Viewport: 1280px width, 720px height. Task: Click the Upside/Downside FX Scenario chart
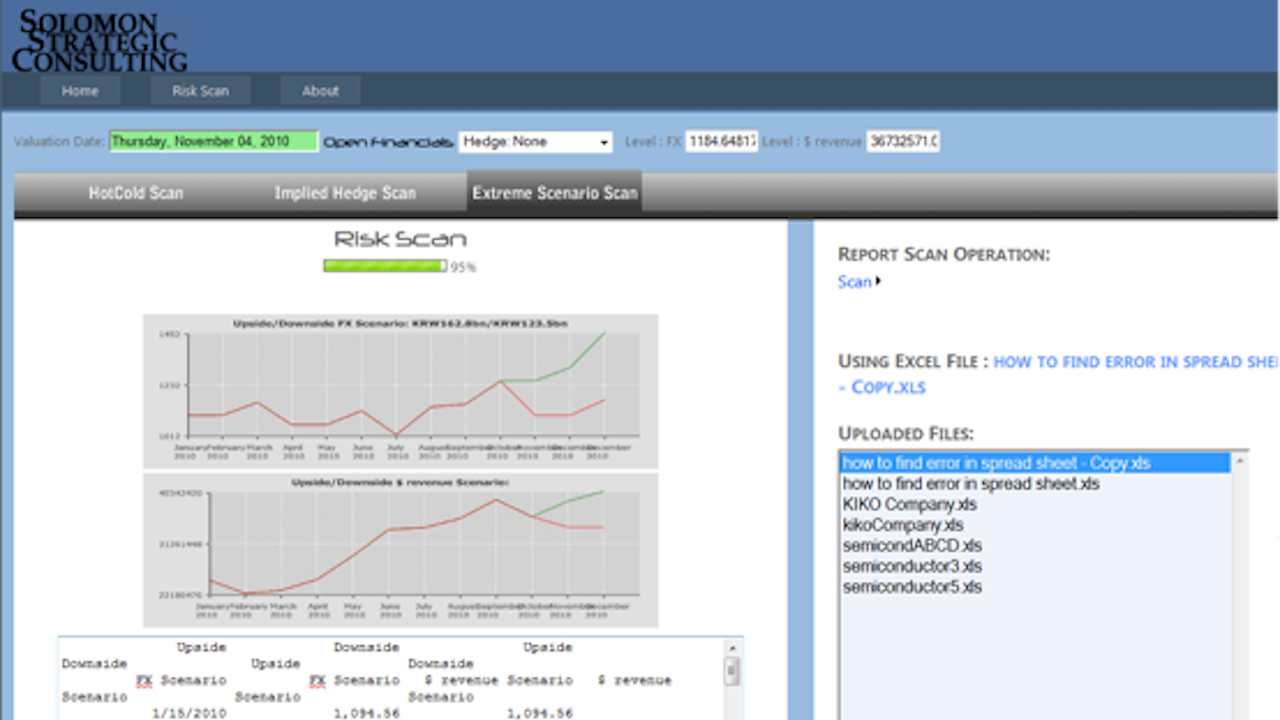coord(400,391)
